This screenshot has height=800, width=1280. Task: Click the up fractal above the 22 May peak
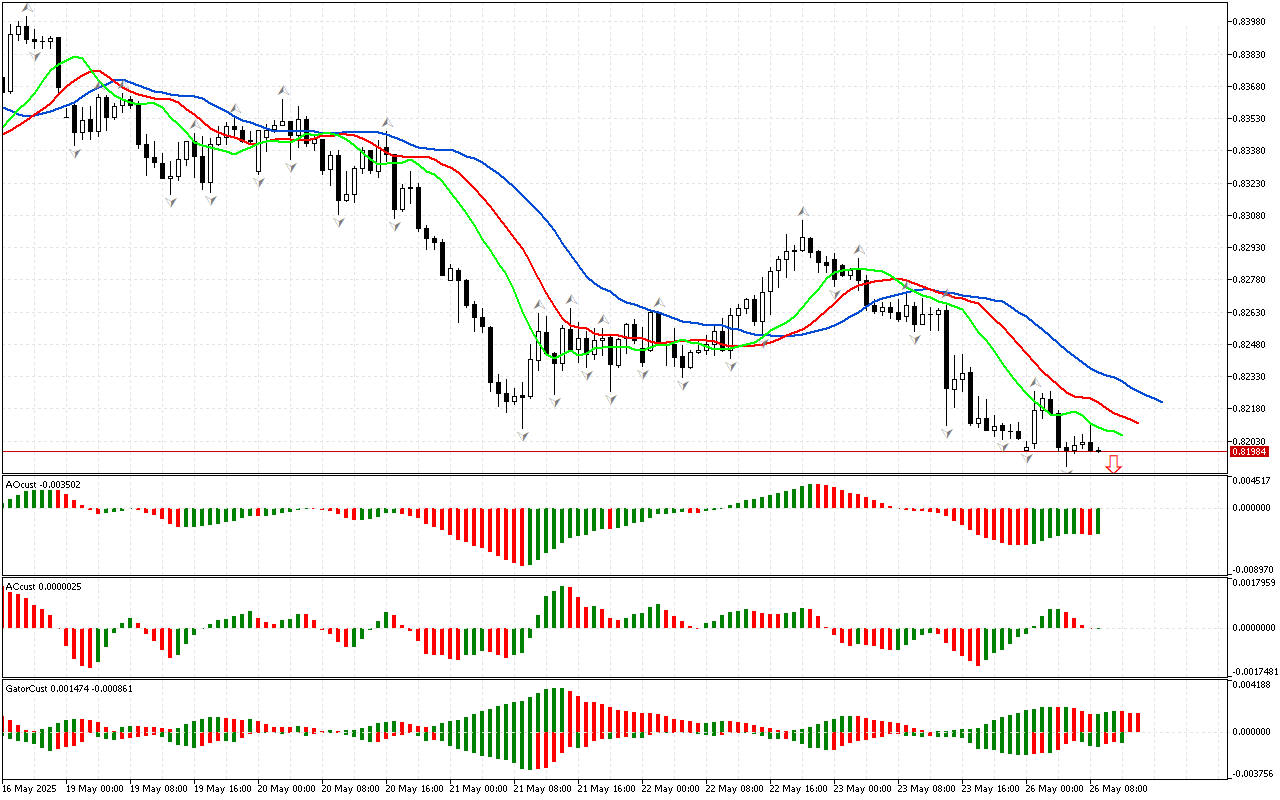click(x=802, y=211)
